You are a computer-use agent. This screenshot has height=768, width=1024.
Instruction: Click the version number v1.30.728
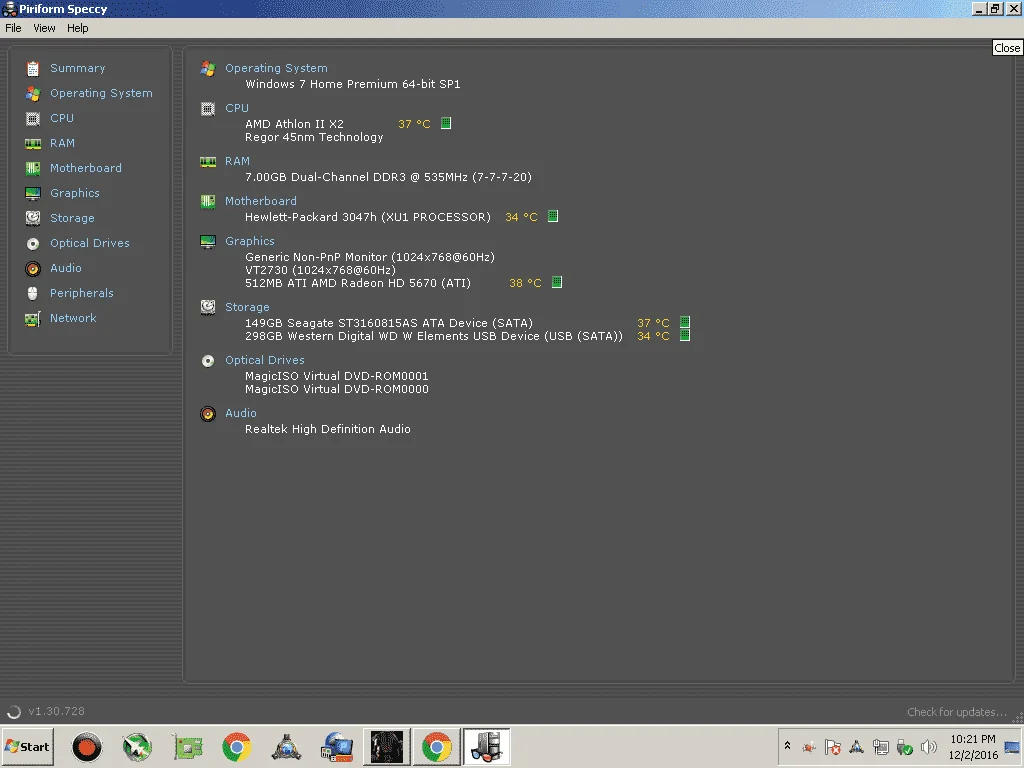[x=56, y=711]
